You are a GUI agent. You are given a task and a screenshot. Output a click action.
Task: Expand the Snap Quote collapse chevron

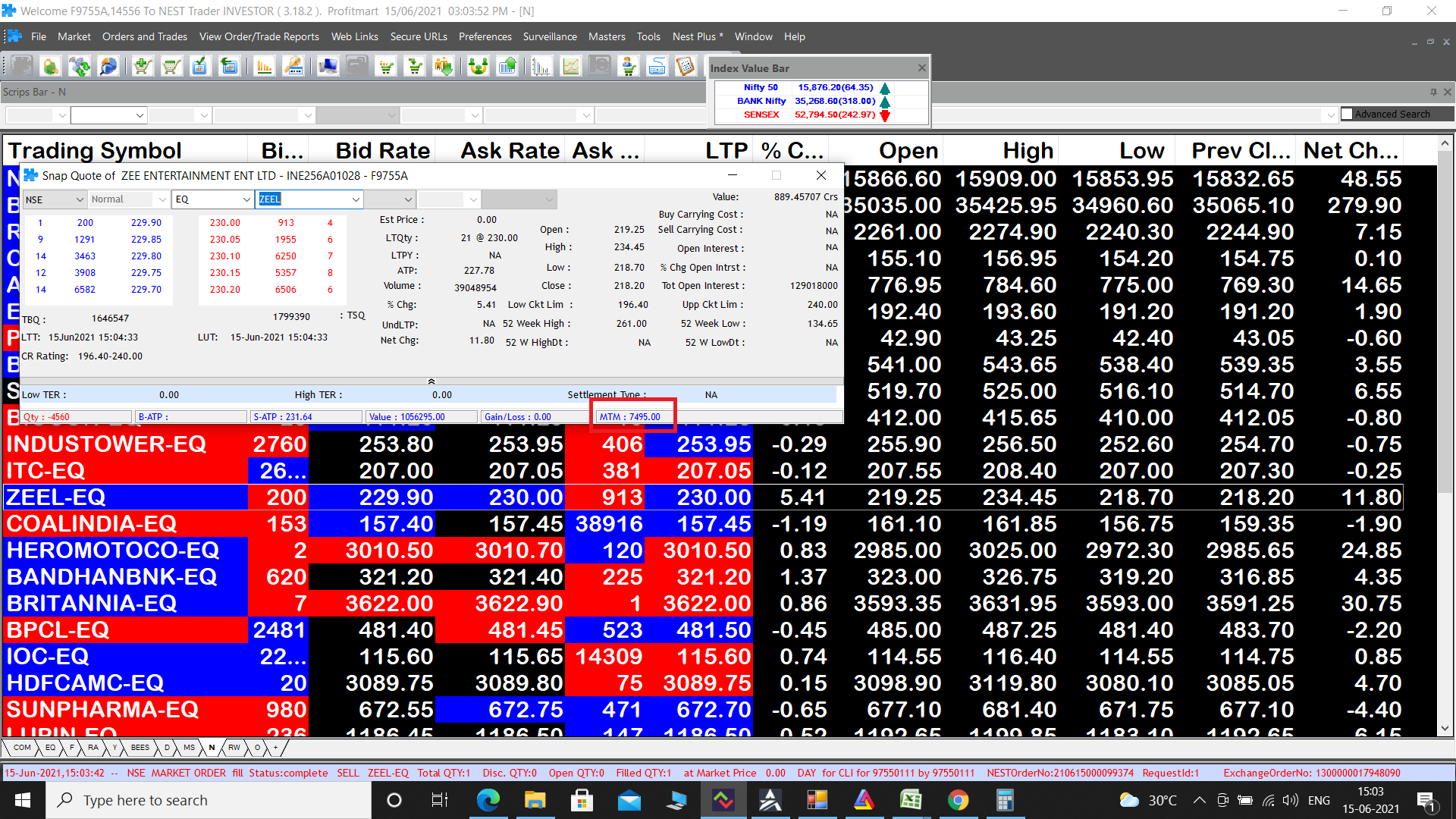click(x=431, y=381)
